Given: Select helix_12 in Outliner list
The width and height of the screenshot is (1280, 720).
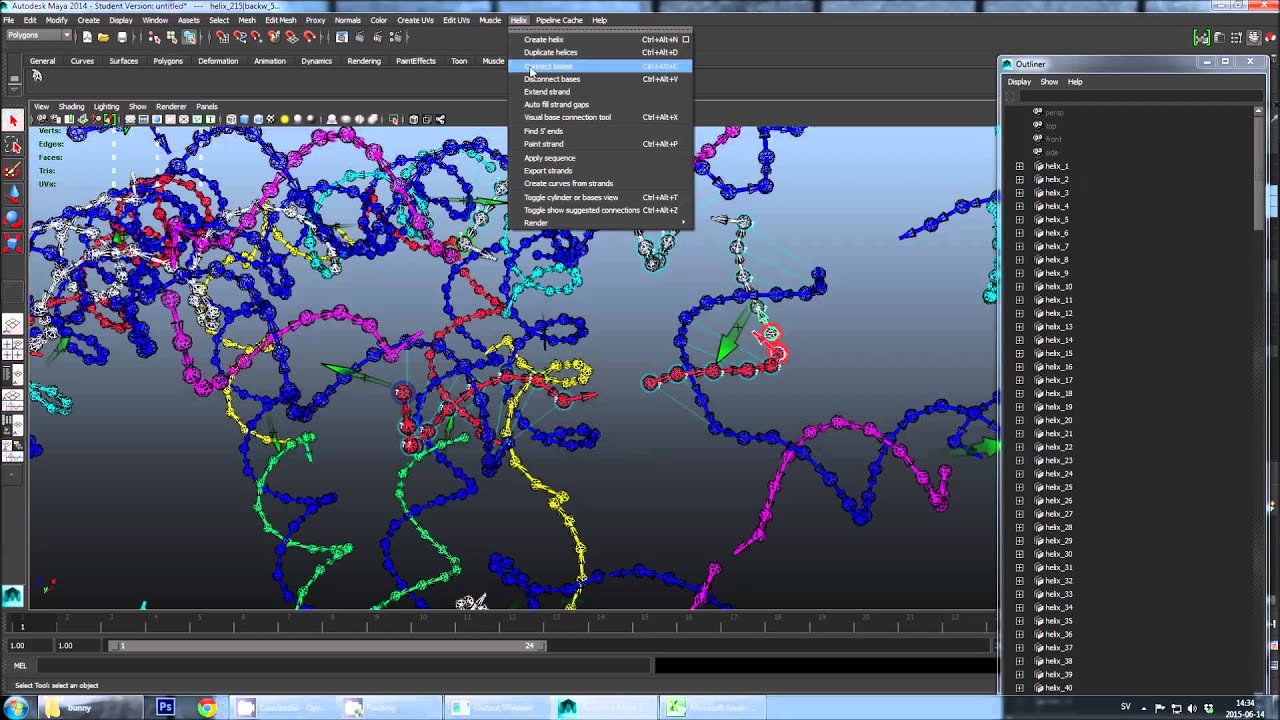Looking at the screenshot, I should coord(1059,313).
